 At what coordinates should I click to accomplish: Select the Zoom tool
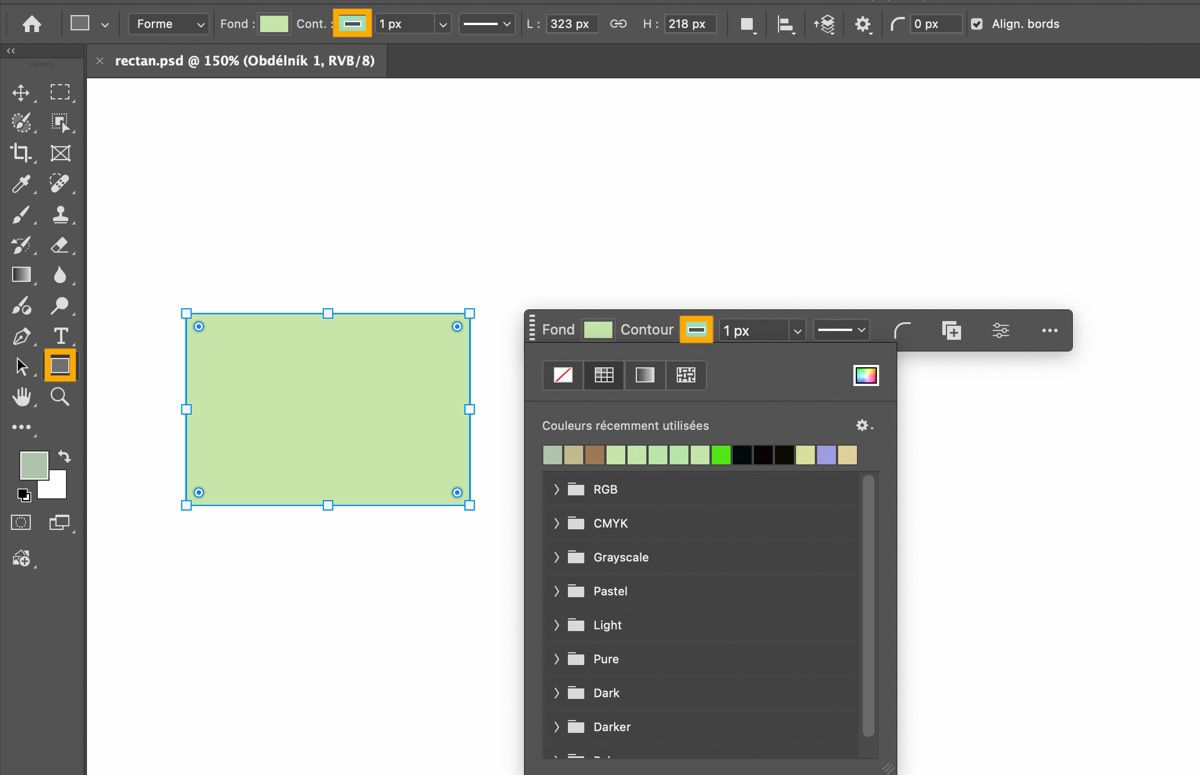60,396
